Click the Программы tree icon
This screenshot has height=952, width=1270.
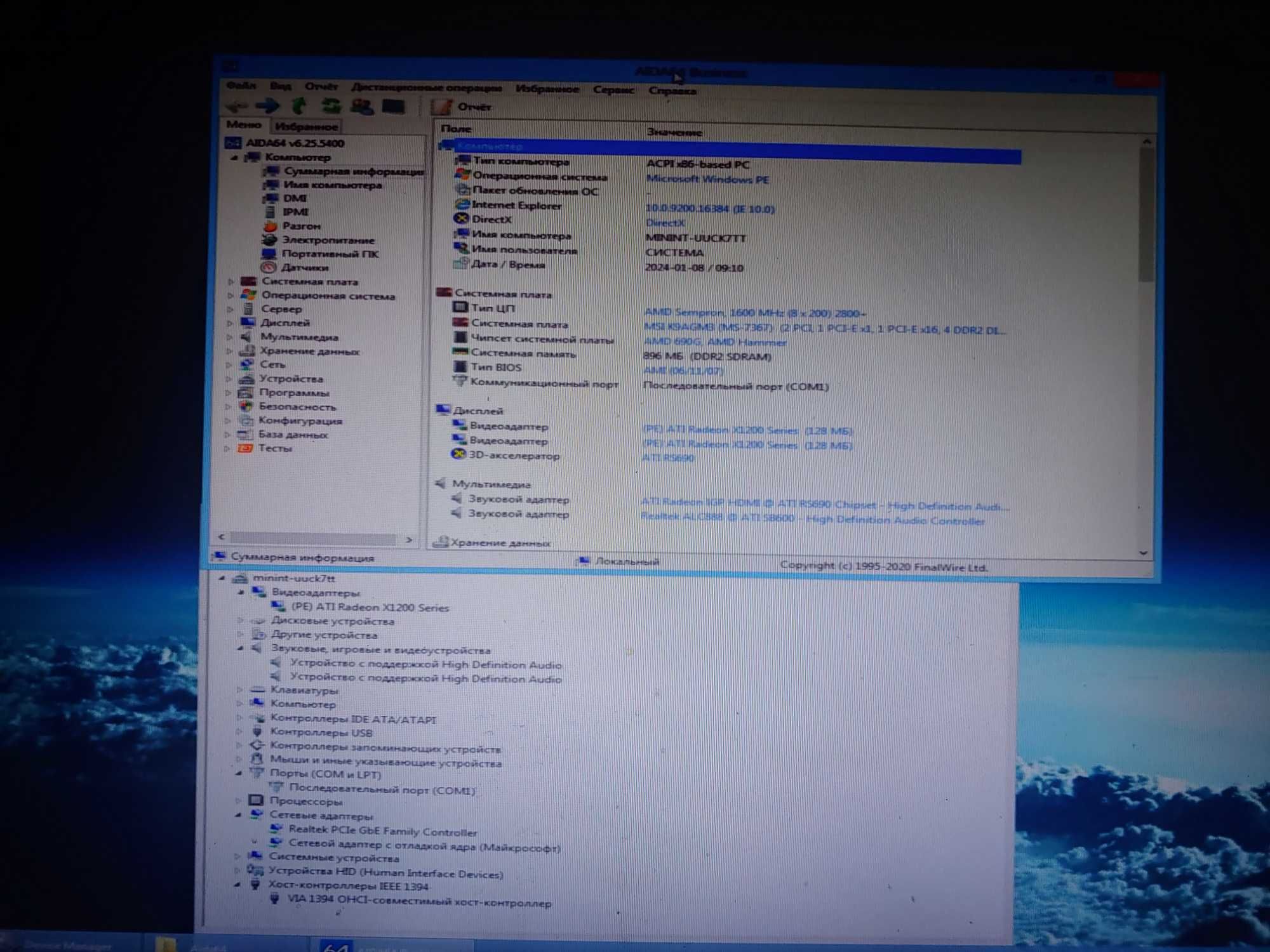click(246, 392)
